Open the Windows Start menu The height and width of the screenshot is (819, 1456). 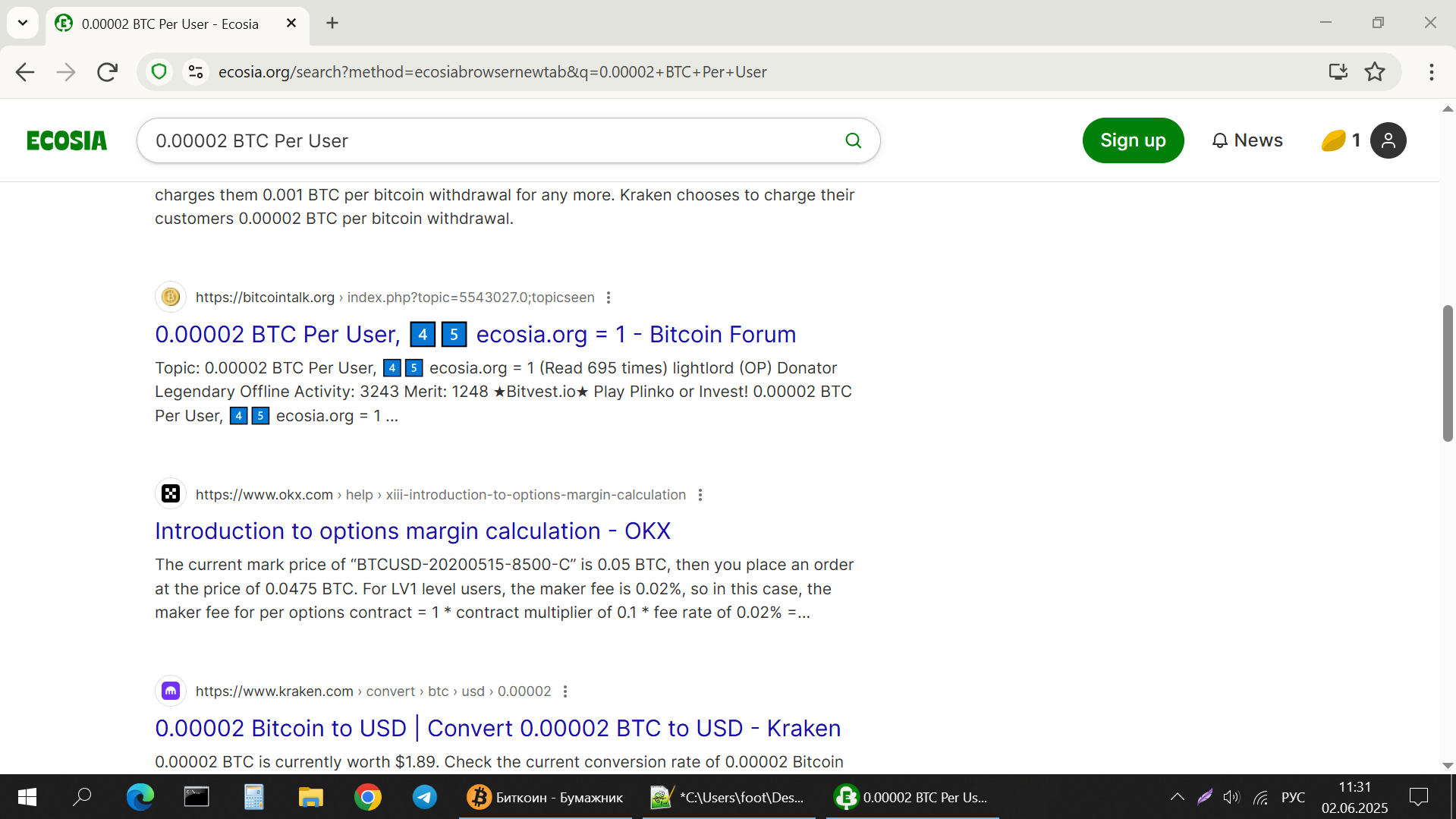point(27,797)
